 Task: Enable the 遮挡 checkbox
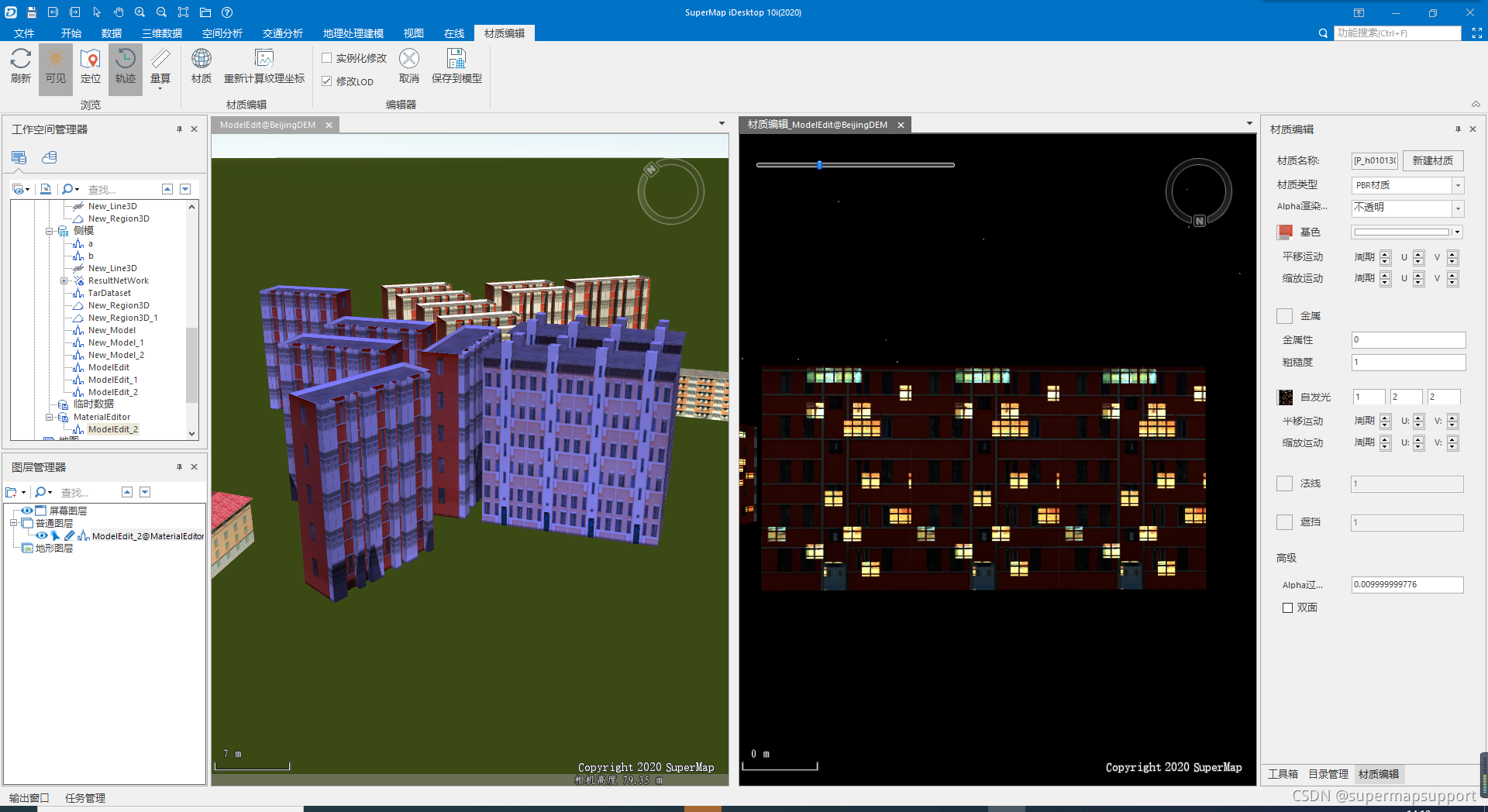[x=1284, y=522]
